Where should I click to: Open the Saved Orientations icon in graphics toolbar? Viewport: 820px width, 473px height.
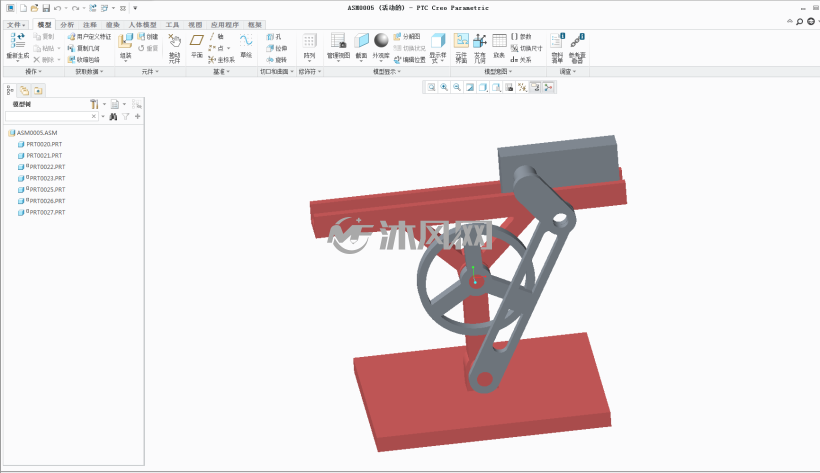pos(496,87)
